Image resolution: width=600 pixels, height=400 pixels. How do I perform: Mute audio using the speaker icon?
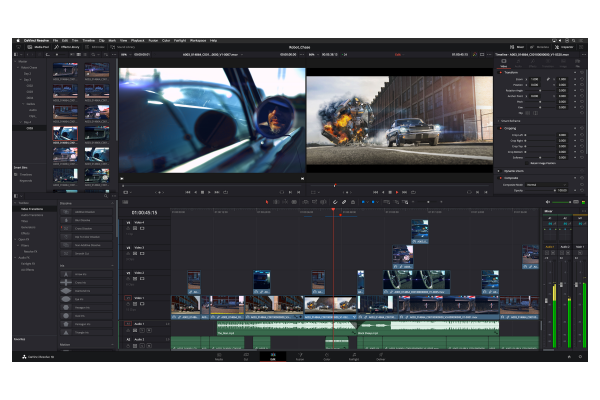[548, 202]
